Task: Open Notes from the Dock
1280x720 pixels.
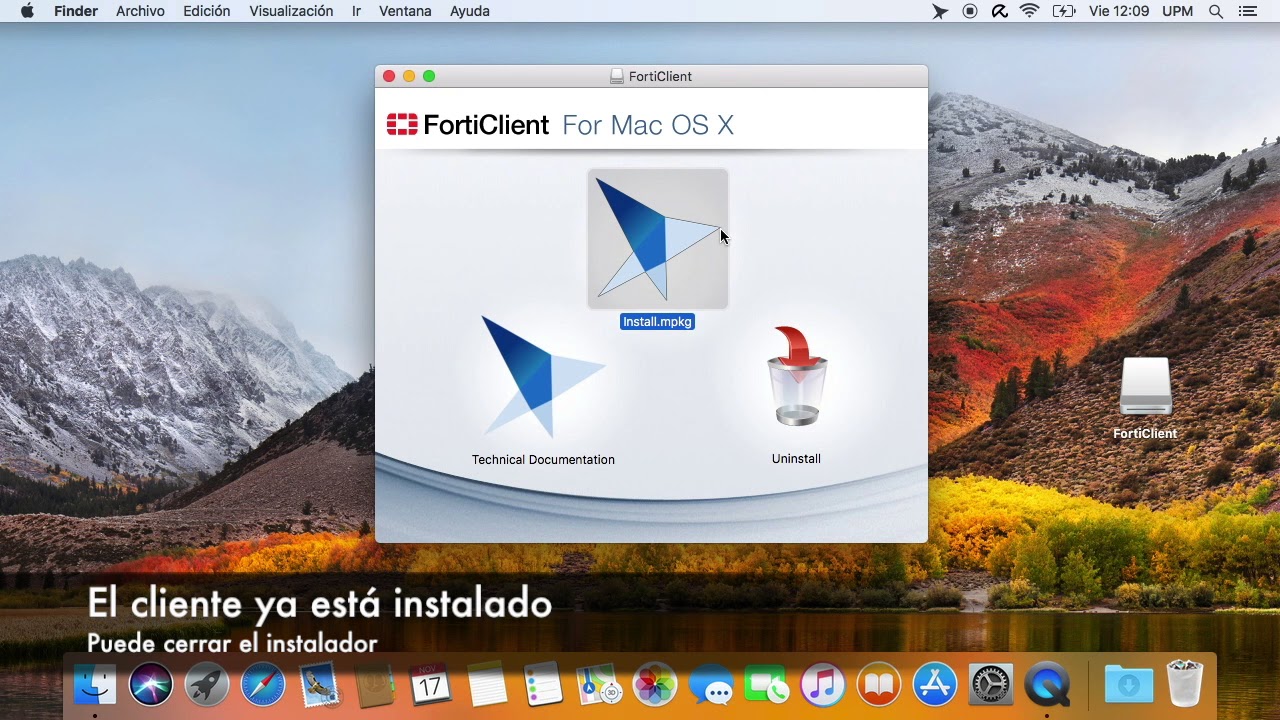Action: [x=487, y=685]
